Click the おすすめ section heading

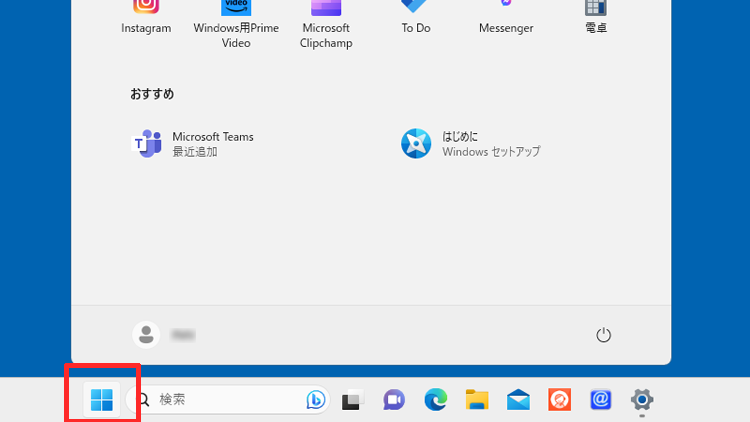152,94
